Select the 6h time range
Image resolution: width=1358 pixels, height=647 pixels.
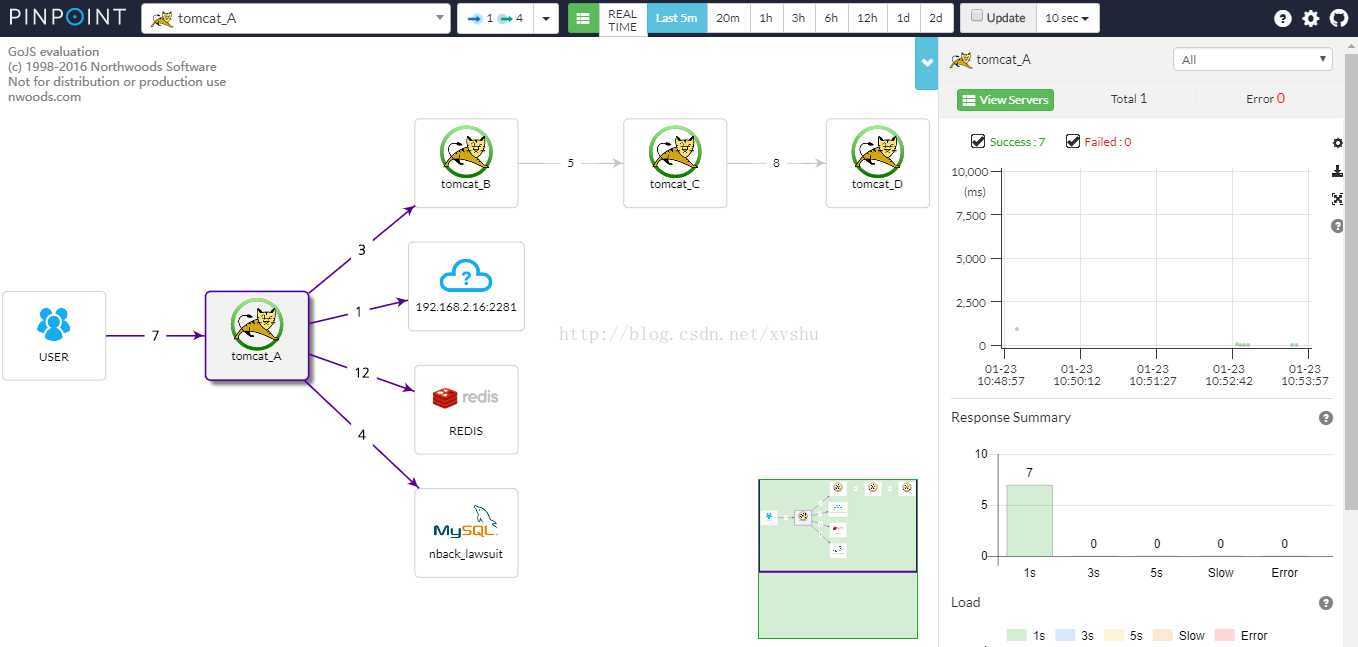[831, 18]
